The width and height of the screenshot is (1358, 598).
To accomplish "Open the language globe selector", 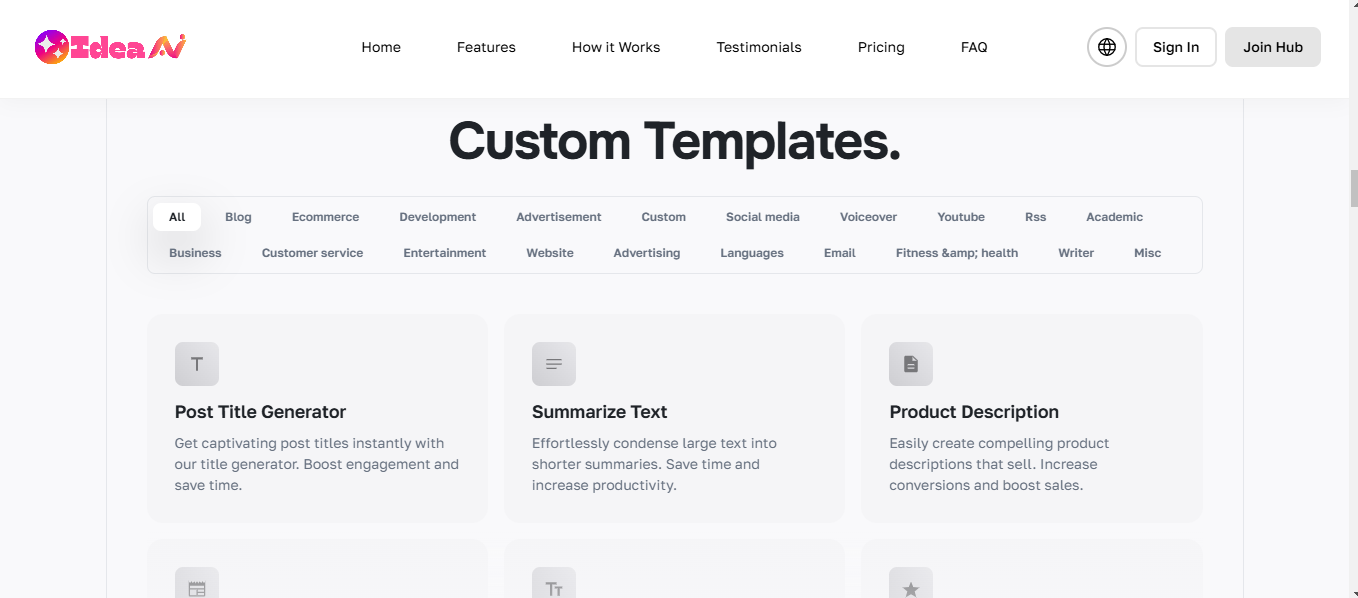I will (x=1107, y=47).
